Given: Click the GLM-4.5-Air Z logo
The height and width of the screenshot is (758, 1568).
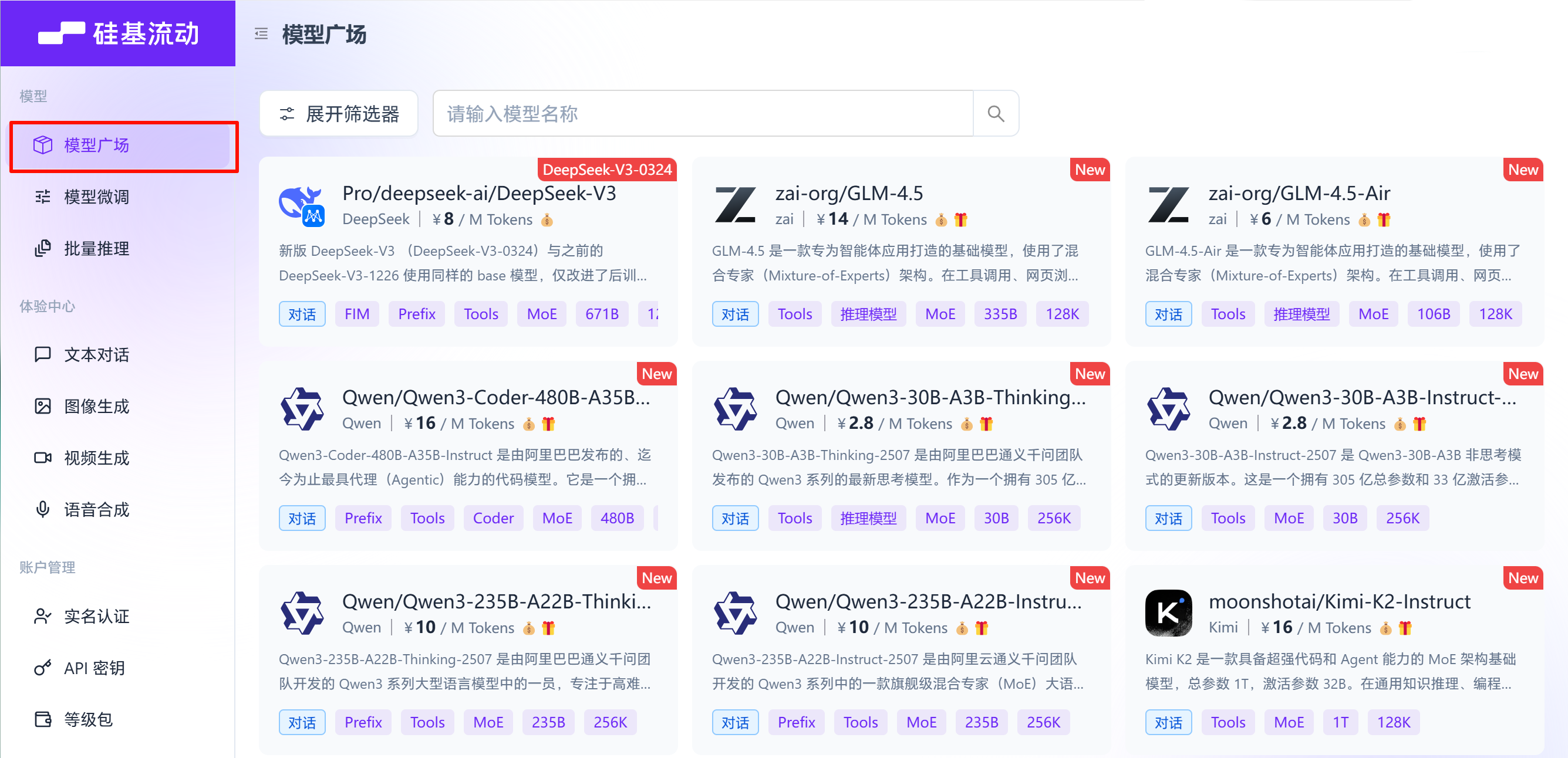Looking at the screenshot, I should coord(1169,205).
